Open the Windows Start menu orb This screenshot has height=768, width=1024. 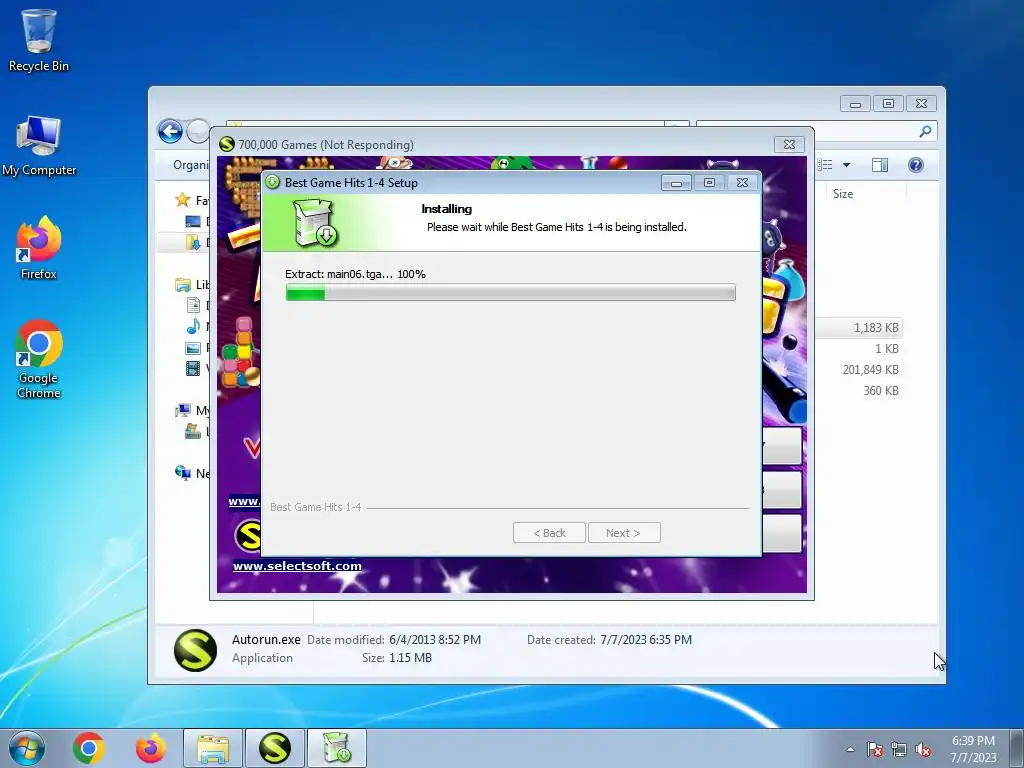[27, 748]
